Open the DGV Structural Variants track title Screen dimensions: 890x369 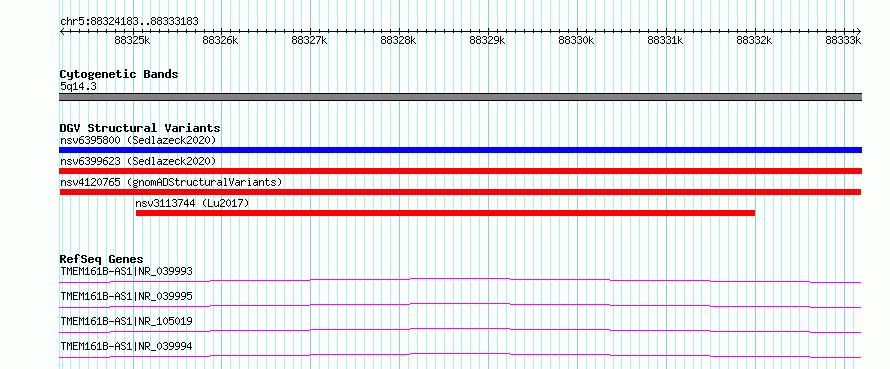pyautogui.click(x=140, y=128)
